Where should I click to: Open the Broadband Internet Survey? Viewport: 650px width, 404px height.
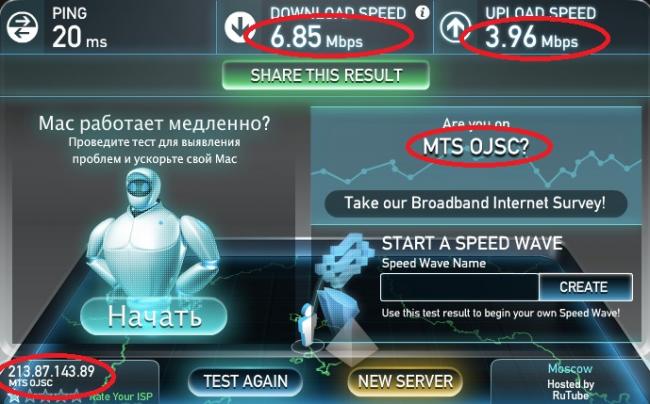(x=475, y=203)
